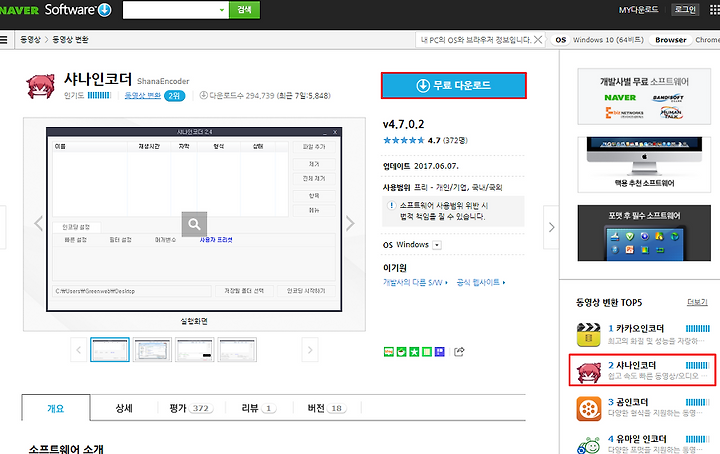The height and width of the screenshot is (454, 720).
Task: Click the 샤나인코더 icon in TOP5
Action: tap(589, 372)
